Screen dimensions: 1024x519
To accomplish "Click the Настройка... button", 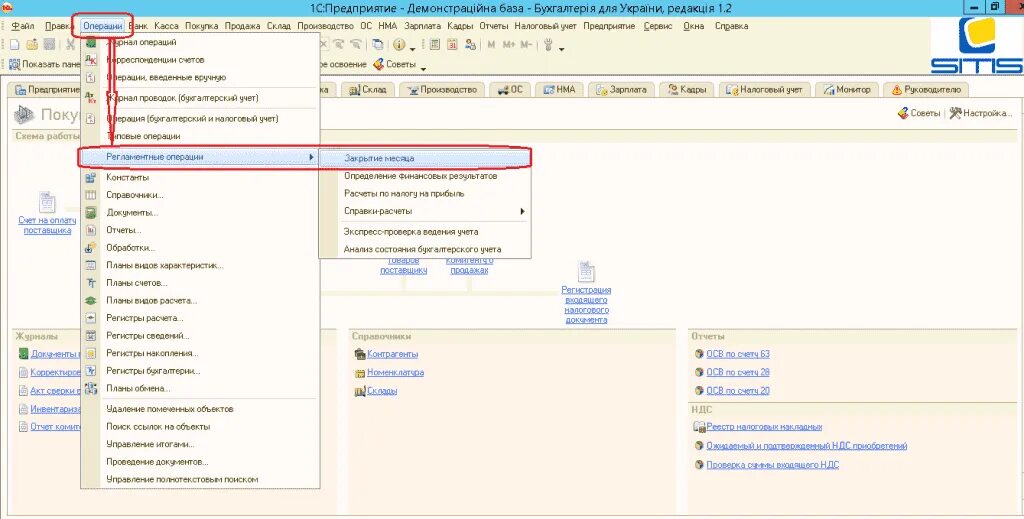I will pos(981,114).
